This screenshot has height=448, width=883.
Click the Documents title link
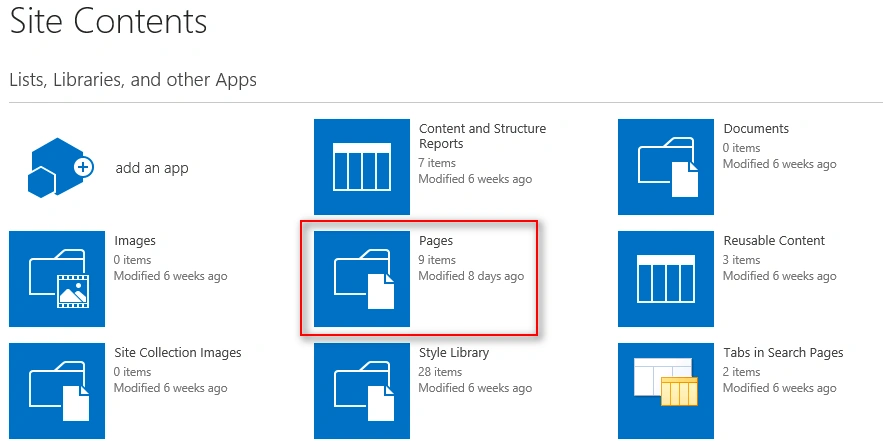[756, 129]
